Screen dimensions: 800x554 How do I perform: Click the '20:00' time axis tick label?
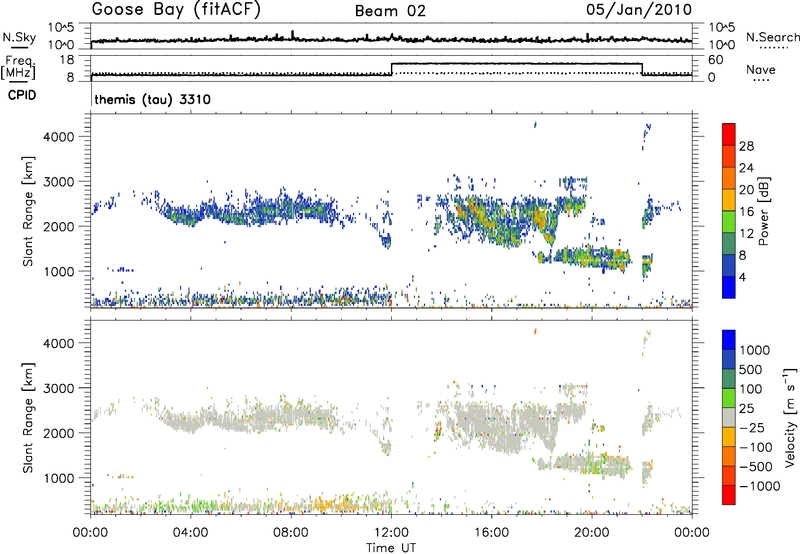click(x=592, y=533)
